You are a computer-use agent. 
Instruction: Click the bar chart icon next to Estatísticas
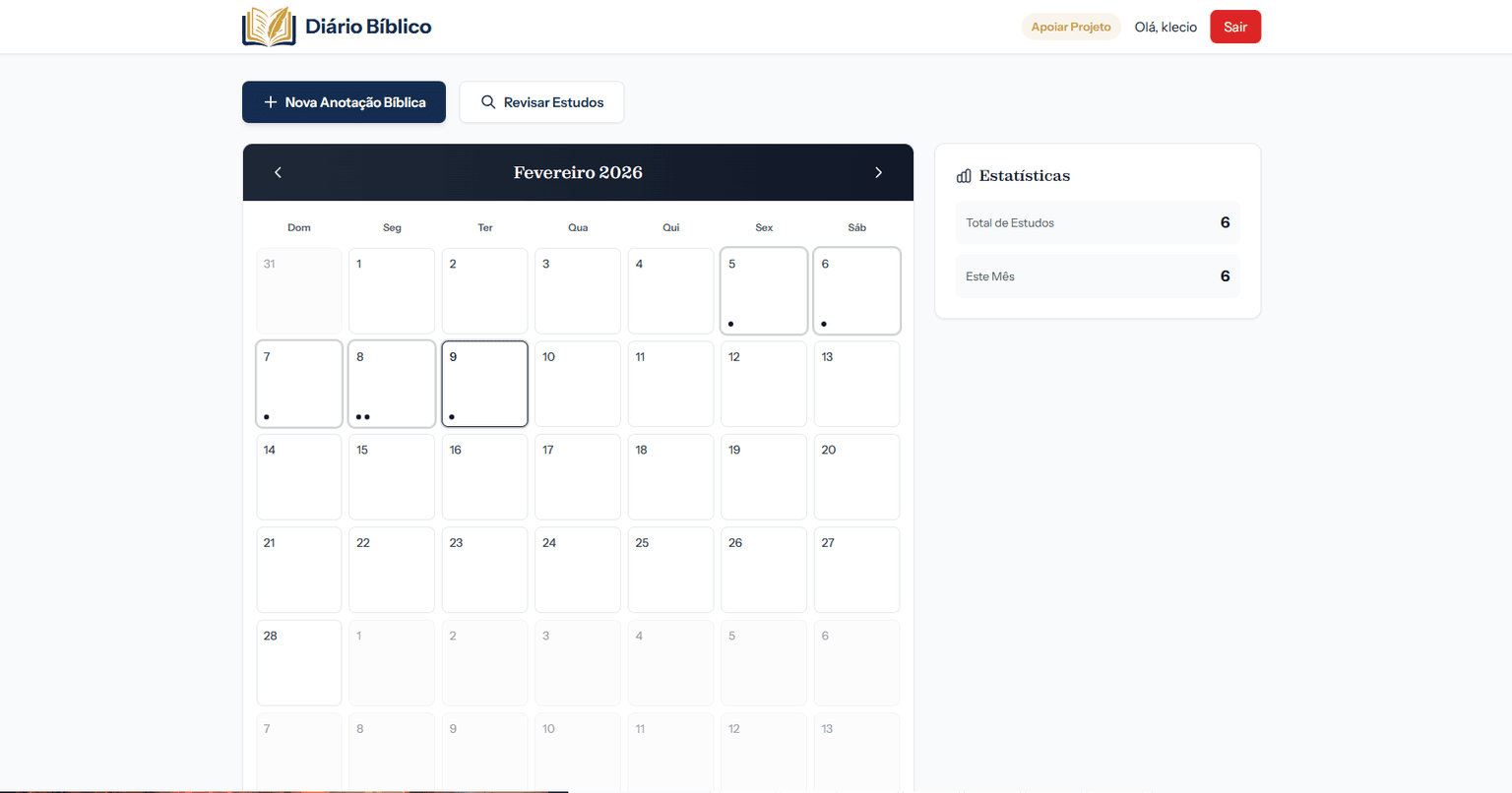coord(963,175)
